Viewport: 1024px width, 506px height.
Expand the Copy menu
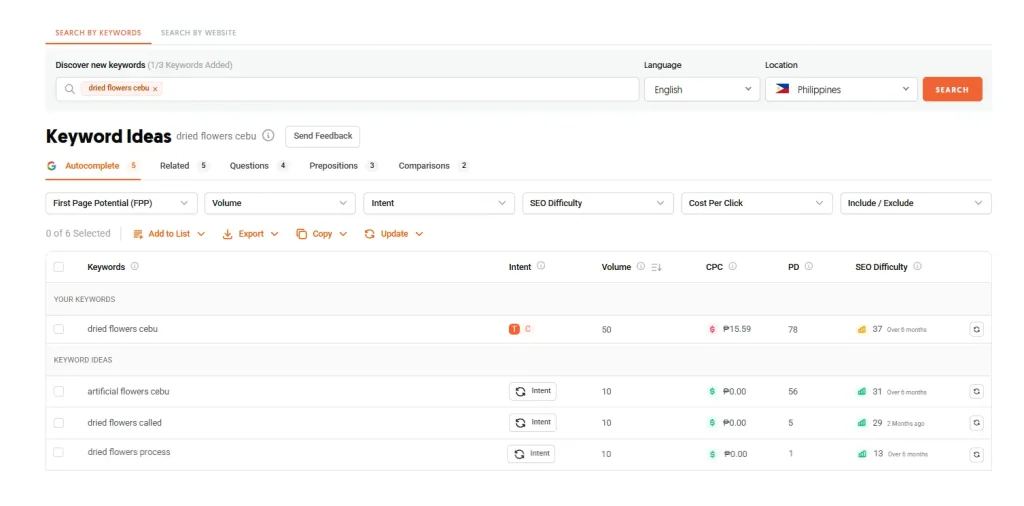(x=322, y=234)
